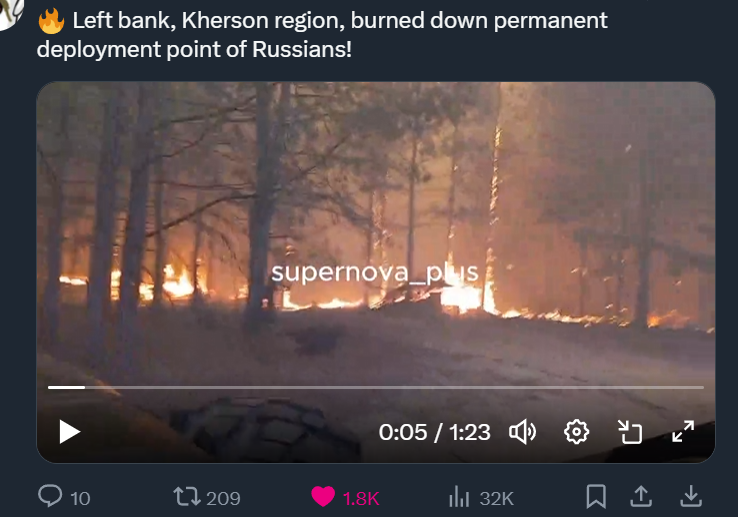Download the video with arrow icon
The width and height of the screenshot is (738, 517).
(691, 497)
